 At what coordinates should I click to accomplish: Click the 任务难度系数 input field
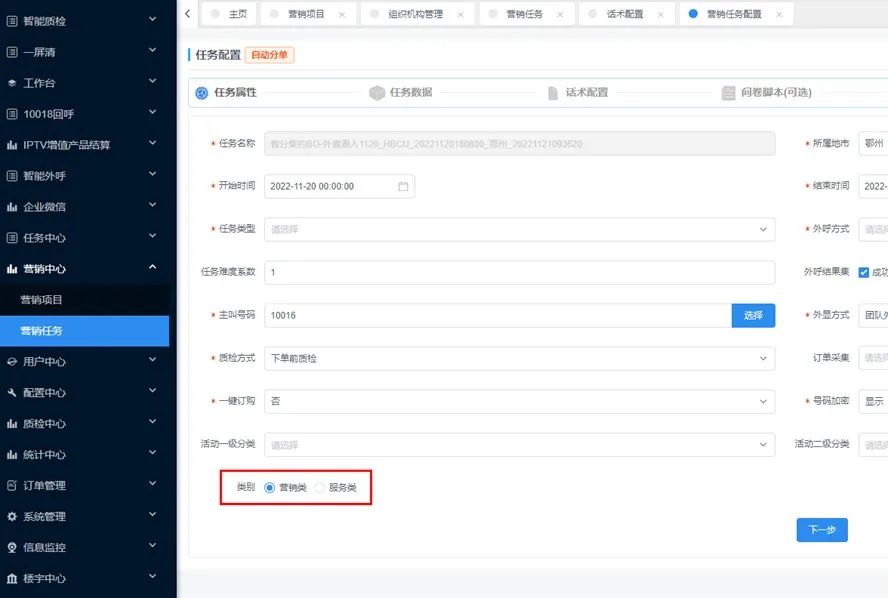(x=518, y=272)
